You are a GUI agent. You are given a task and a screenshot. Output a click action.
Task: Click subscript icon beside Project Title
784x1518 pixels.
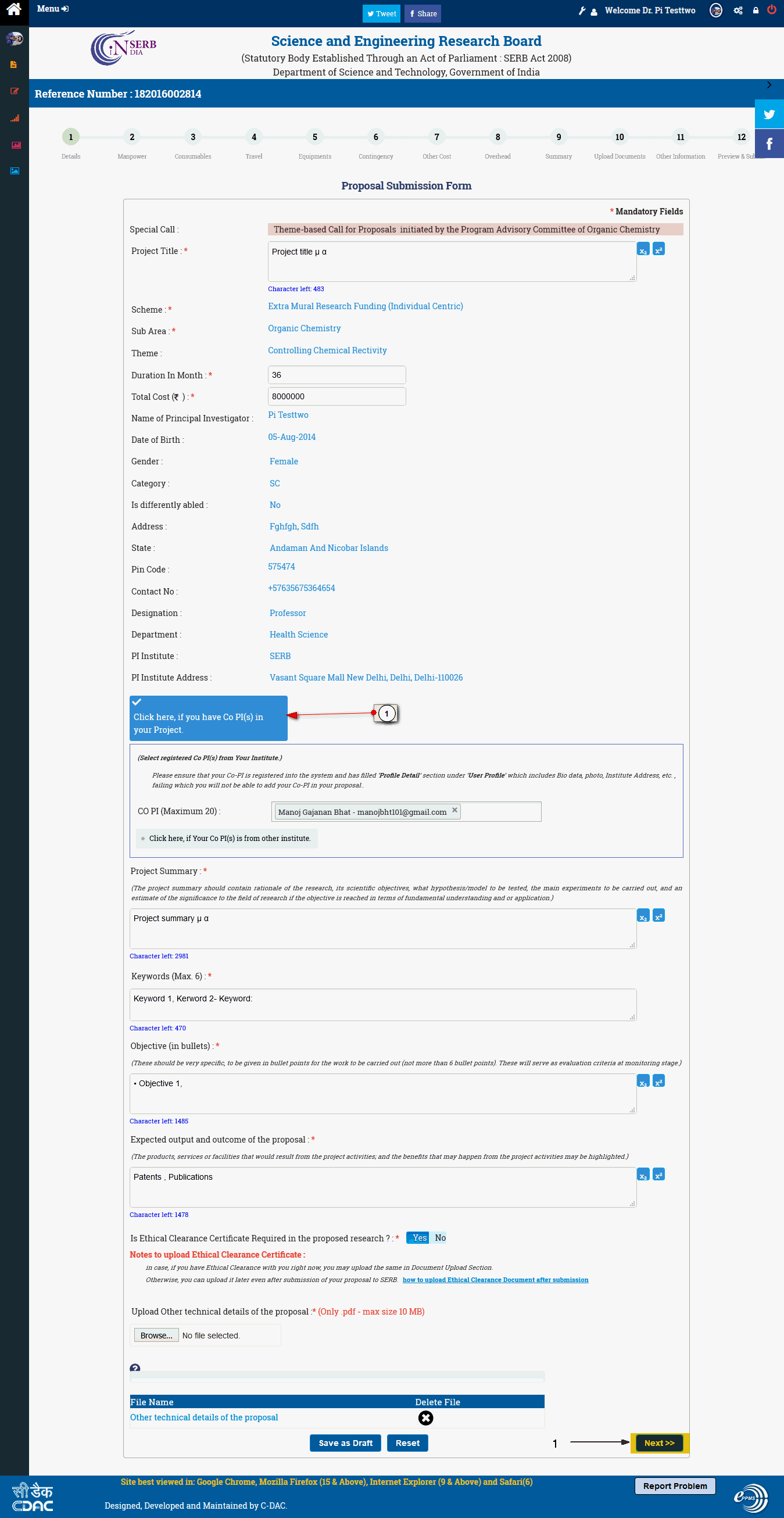click(643, 249)
